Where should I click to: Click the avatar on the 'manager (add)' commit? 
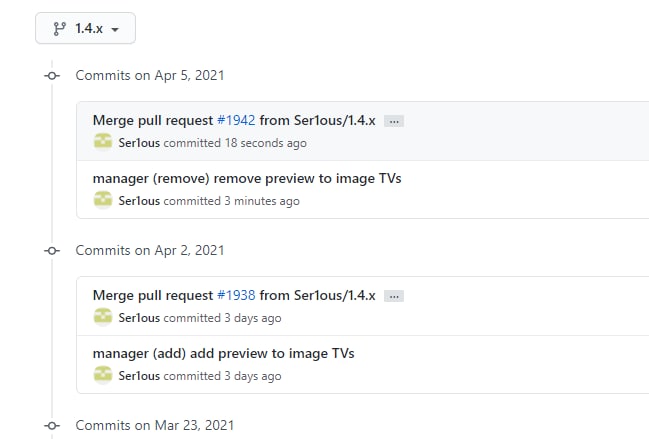[103, 375]
